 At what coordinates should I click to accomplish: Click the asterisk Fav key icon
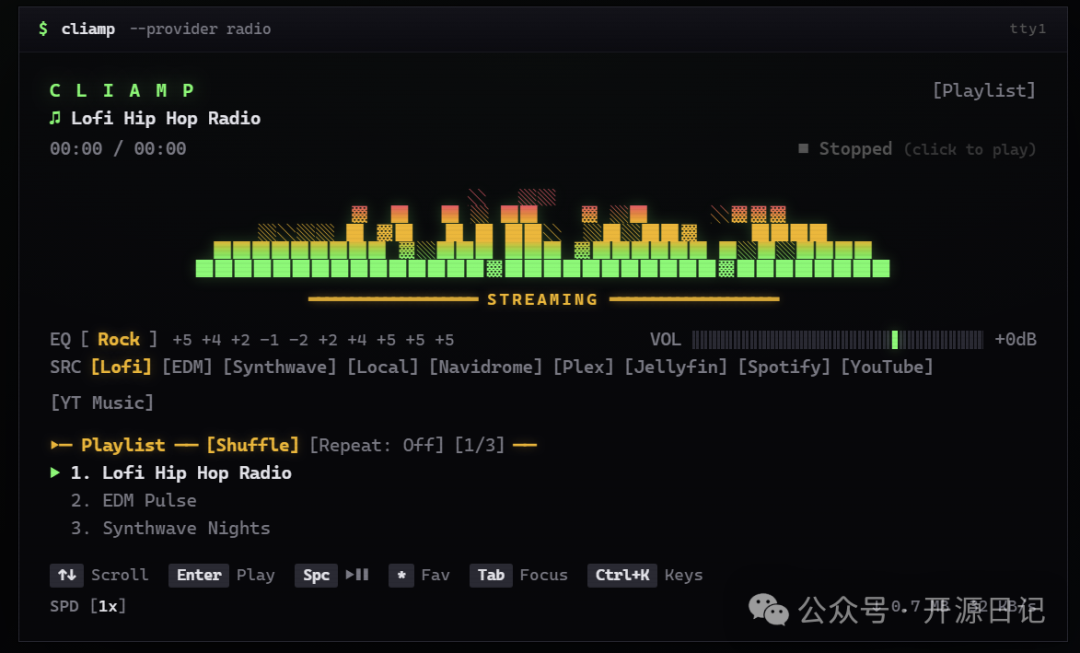coord(401,575)
